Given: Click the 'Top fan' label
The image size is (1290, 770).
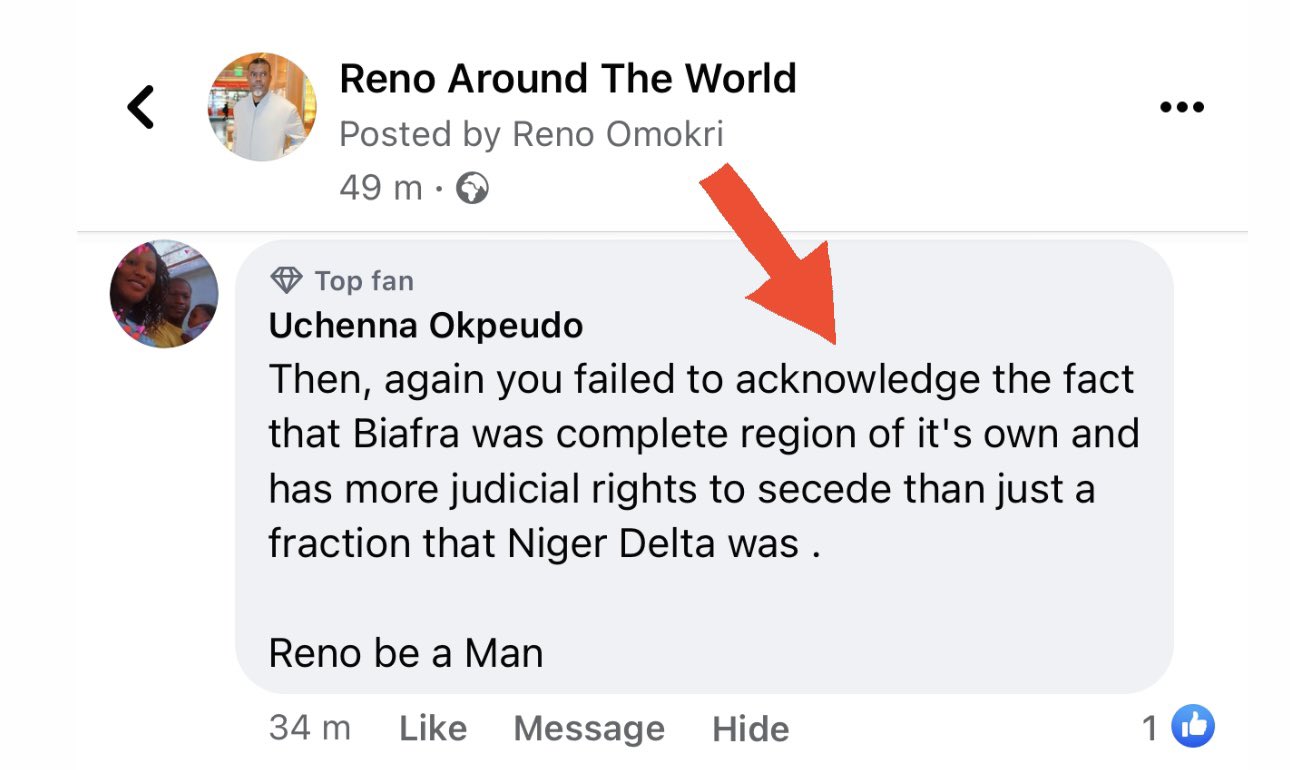Looking at the screenshot, I should (364, 281).
